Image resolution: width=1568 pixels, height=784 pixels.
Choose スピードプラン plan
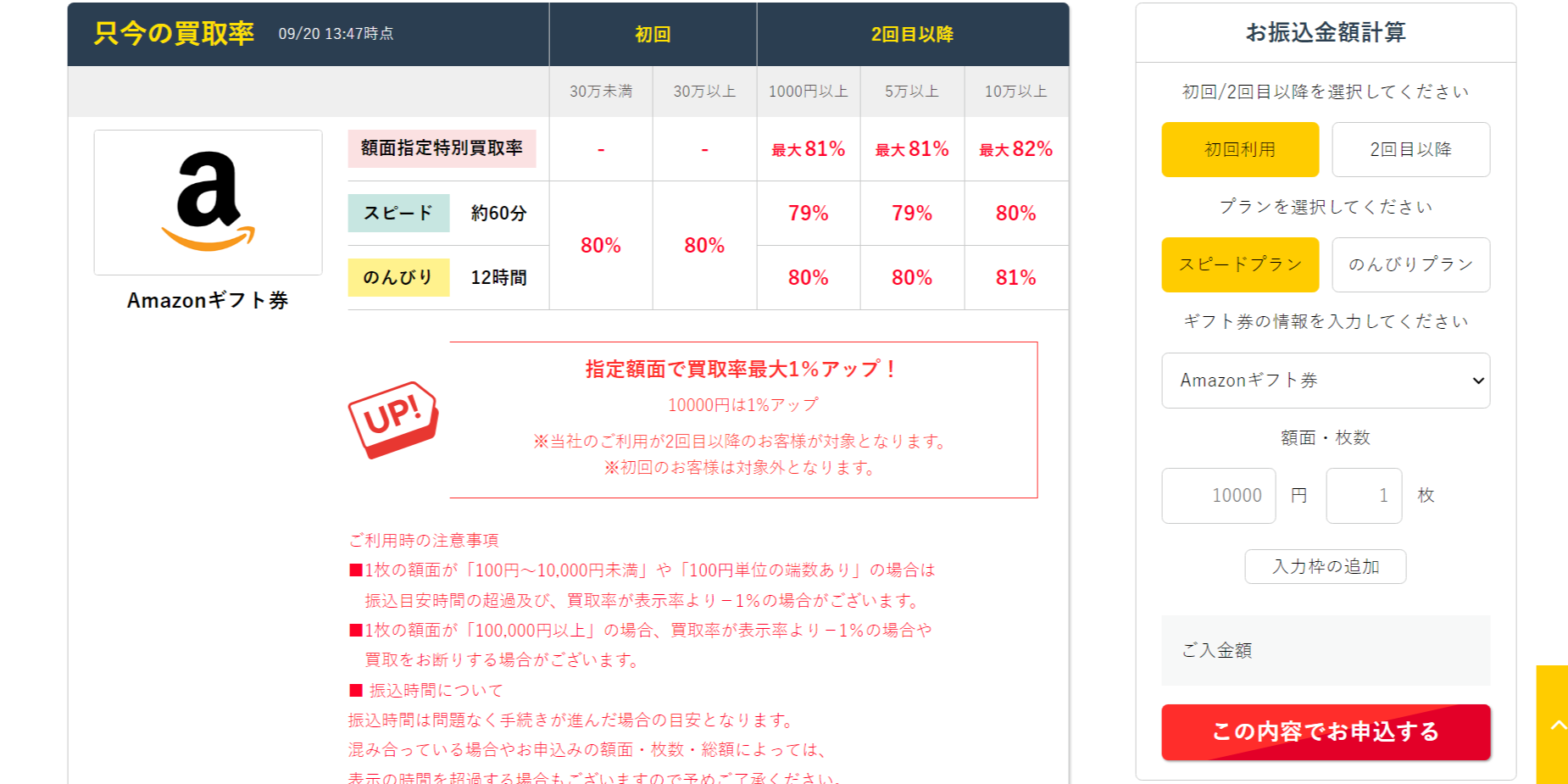click(x=1239, y=264)
